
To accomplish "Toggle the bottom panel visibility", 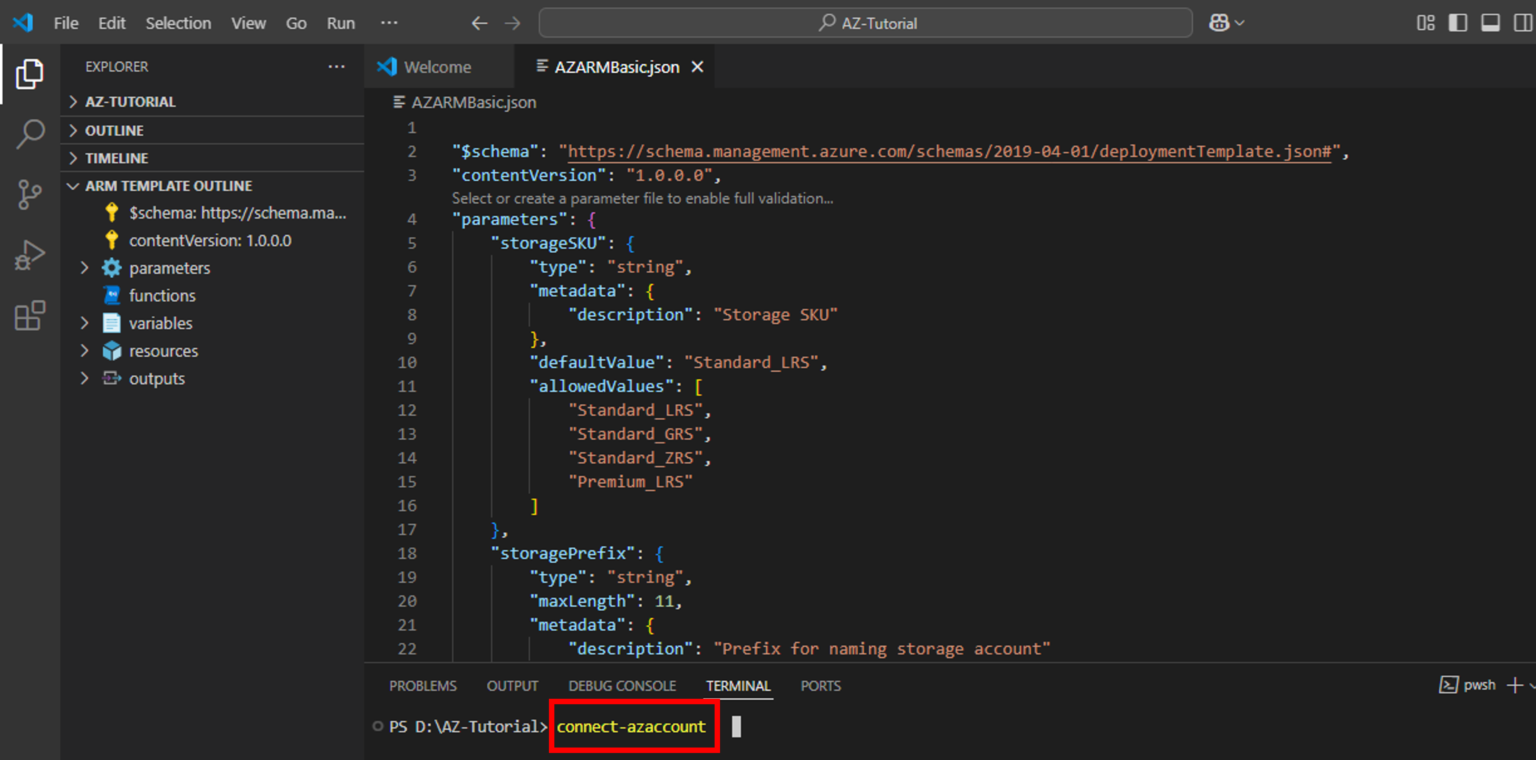I will (x=1490, y=23).
